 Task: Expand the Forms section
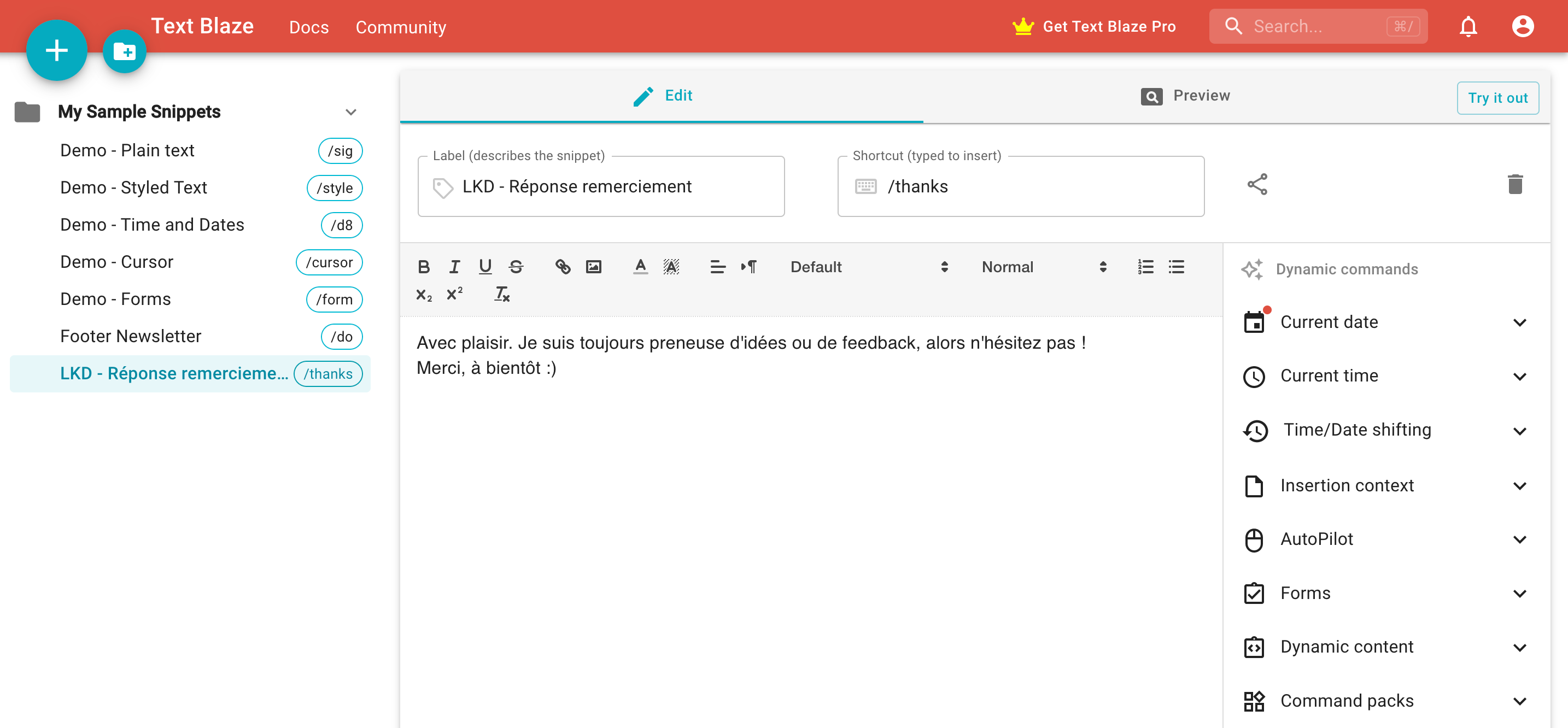click(x=1520, y=593)
